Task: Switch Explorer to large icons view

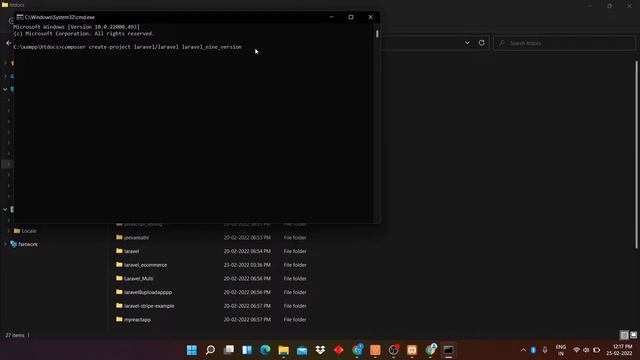Action: tap(633, 335)
